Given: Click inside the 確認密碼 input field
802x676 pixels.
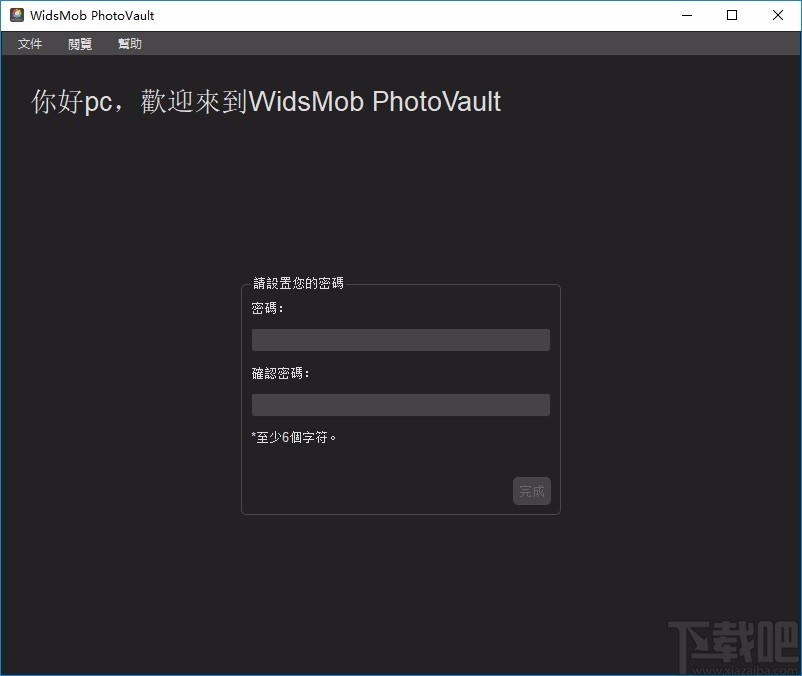Looking at the screenshot, I should point(400,404).
